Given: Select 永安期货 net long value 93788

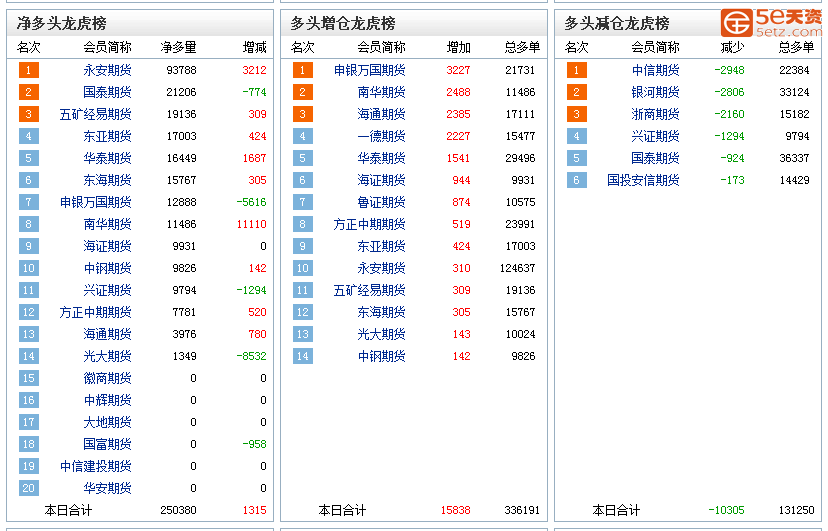Looking at the screenshot, I should tap(181, 70).
